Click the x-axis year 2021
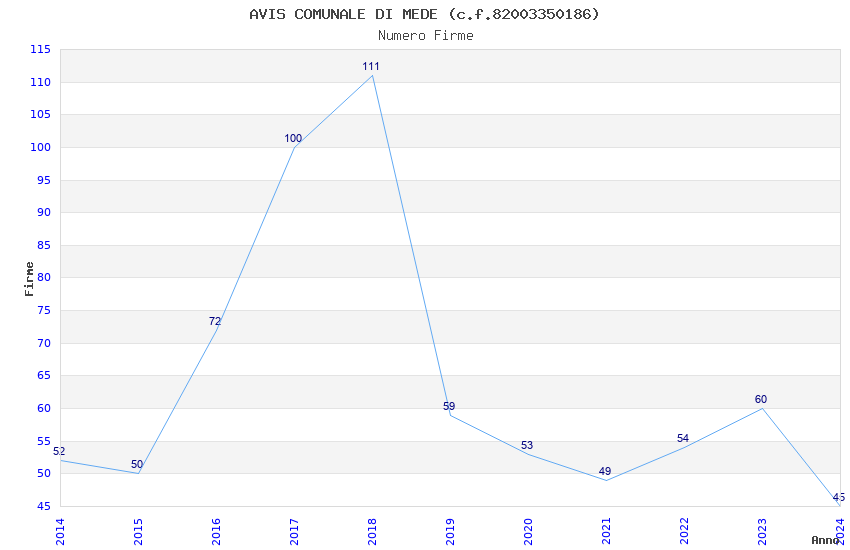The height and width of the screenshot is (550, 850). [607, 532]
